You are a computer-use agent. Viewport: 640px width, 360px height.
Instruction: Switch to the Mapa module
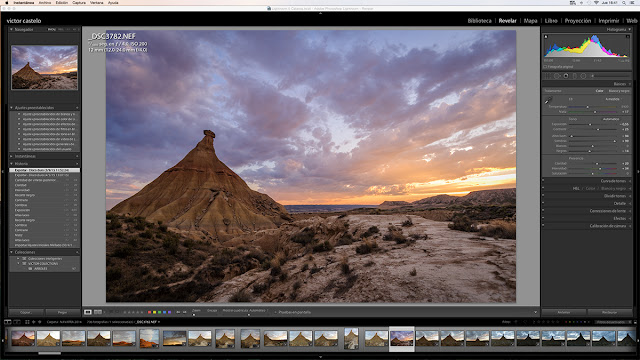coord(530,21)
